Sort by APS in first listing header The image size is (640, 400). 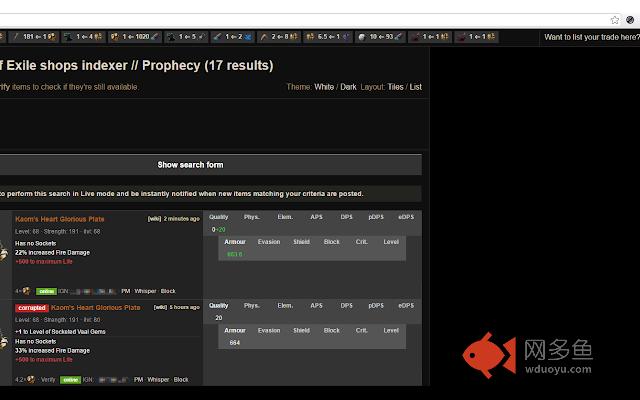tap(316, 217)
